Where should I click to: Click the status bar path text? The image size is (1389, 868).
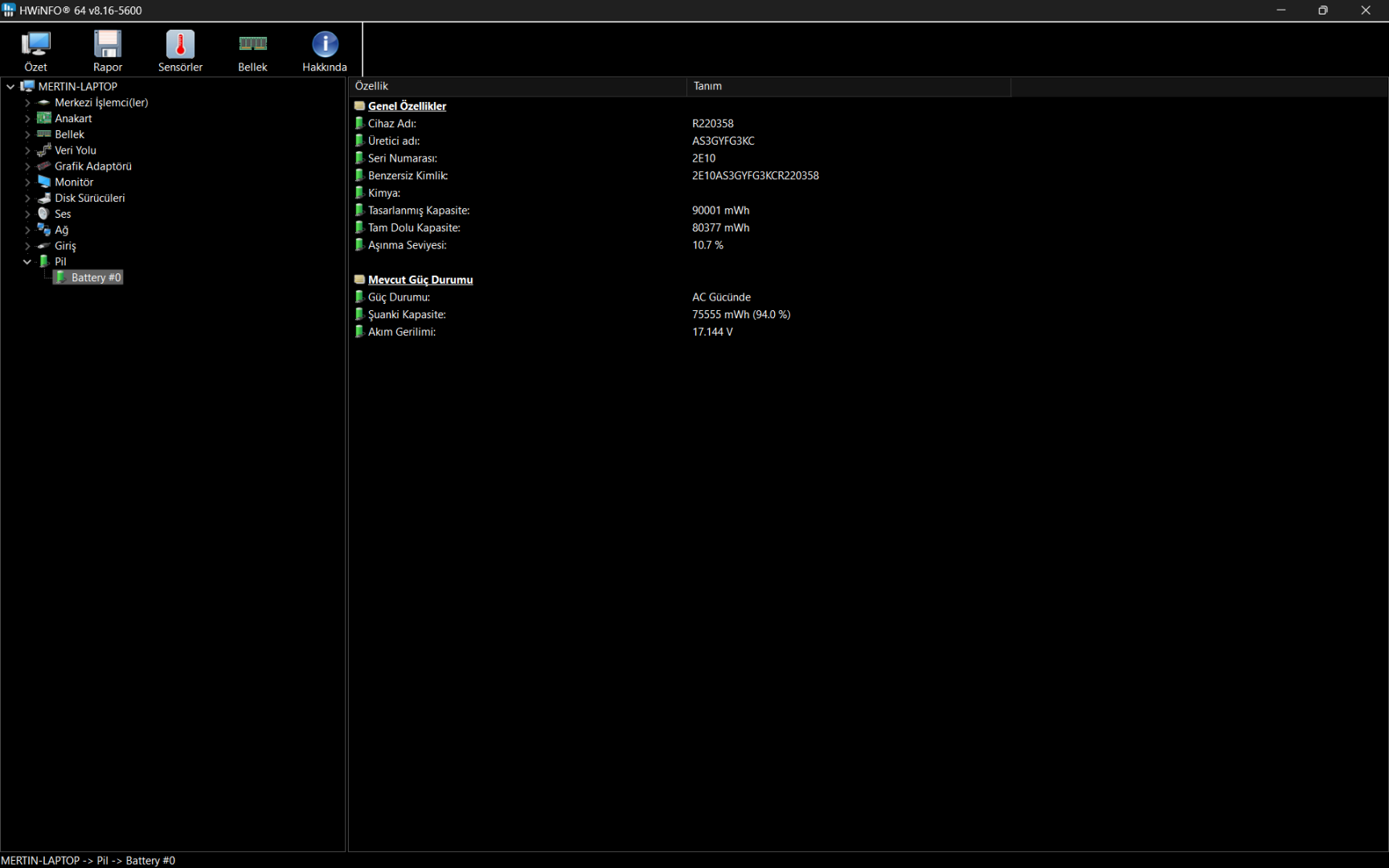coord(88,860)
